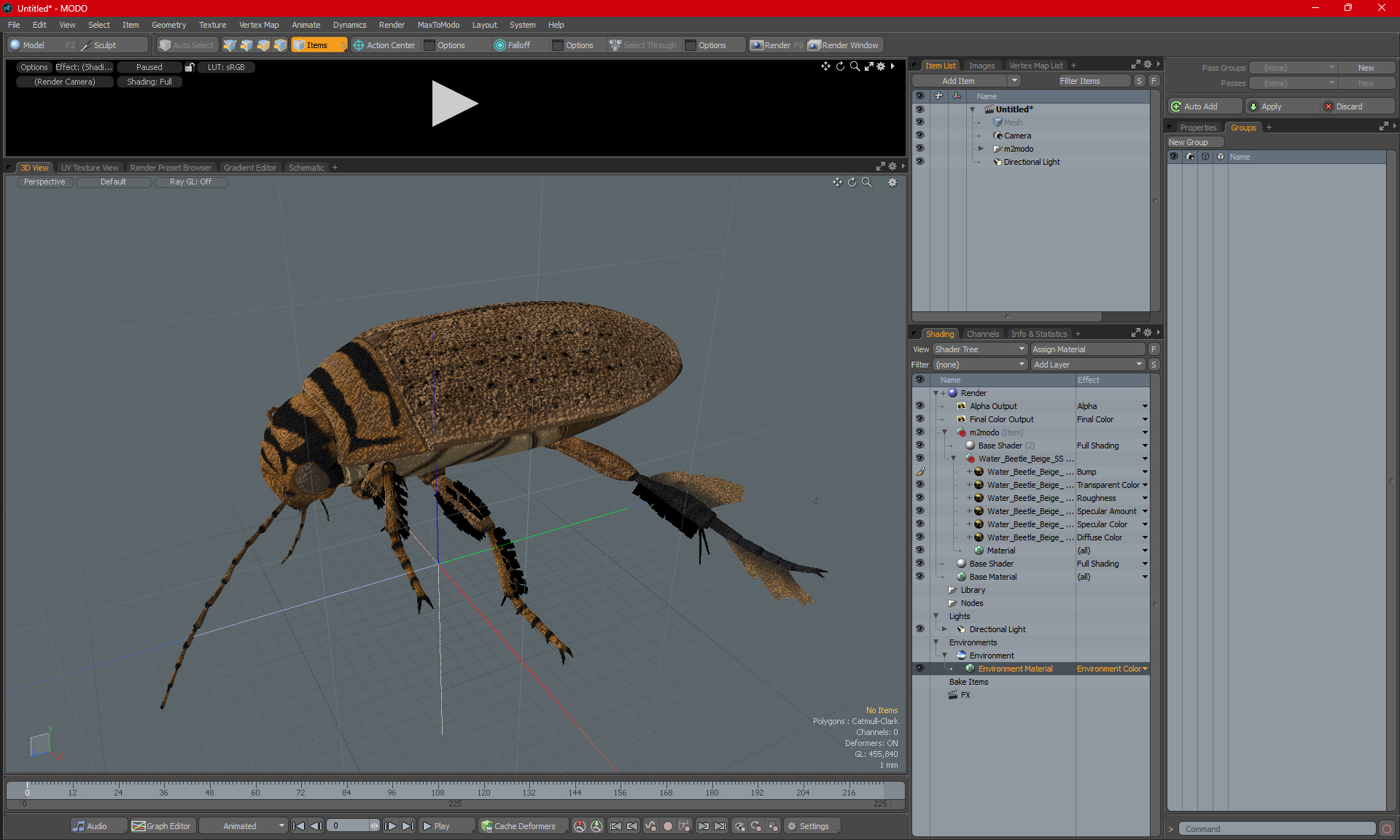This screenshot has height=840, width=1400.
Task: Open the Action Center tool
Action: point(384,45)
